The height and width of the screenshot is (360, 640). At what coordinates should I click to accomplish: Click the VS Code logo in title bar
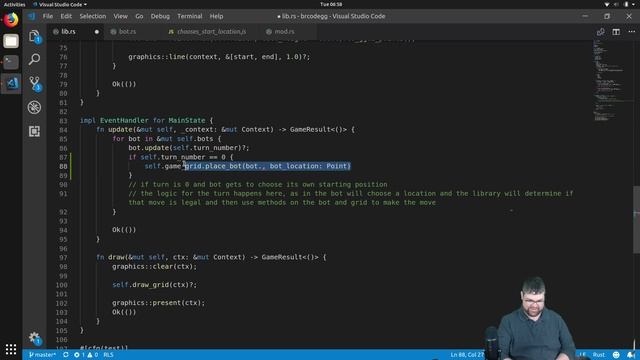click(x=31, y=16)
